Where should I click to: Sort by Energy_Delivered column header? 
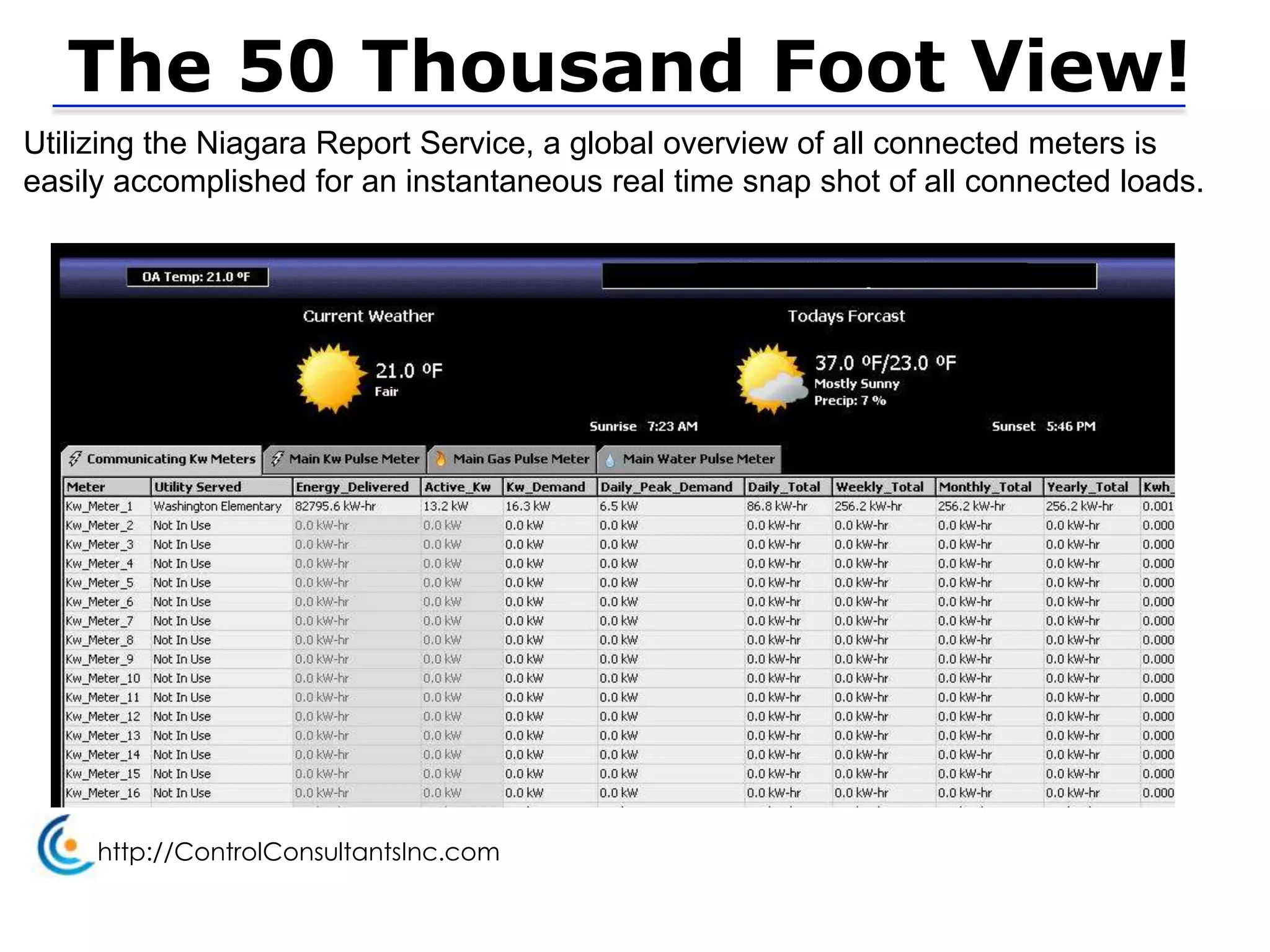[352, 487]
